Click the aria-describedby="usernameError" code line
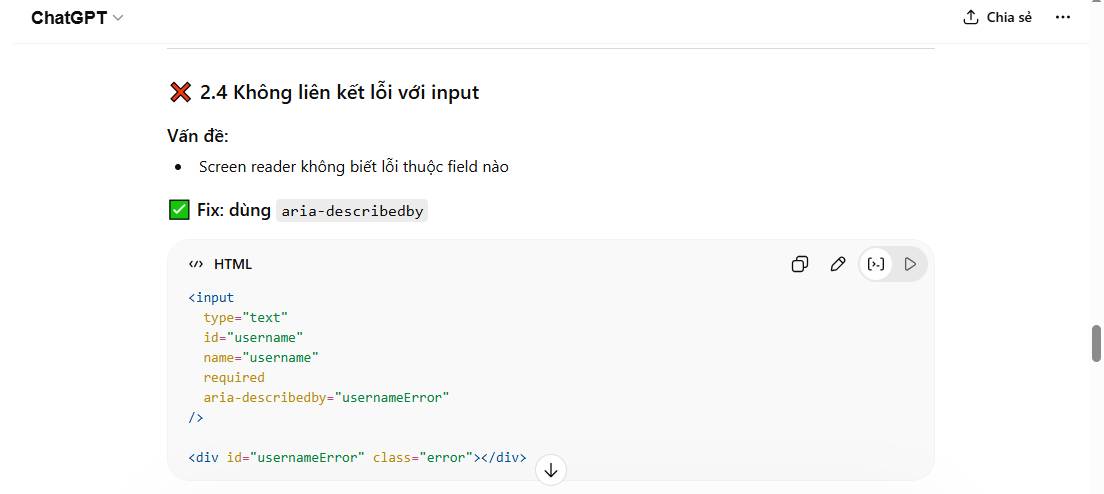Image resolution: width=1104 pixels, height=494 pixels. pyautogui.click(x=326, y=397)
